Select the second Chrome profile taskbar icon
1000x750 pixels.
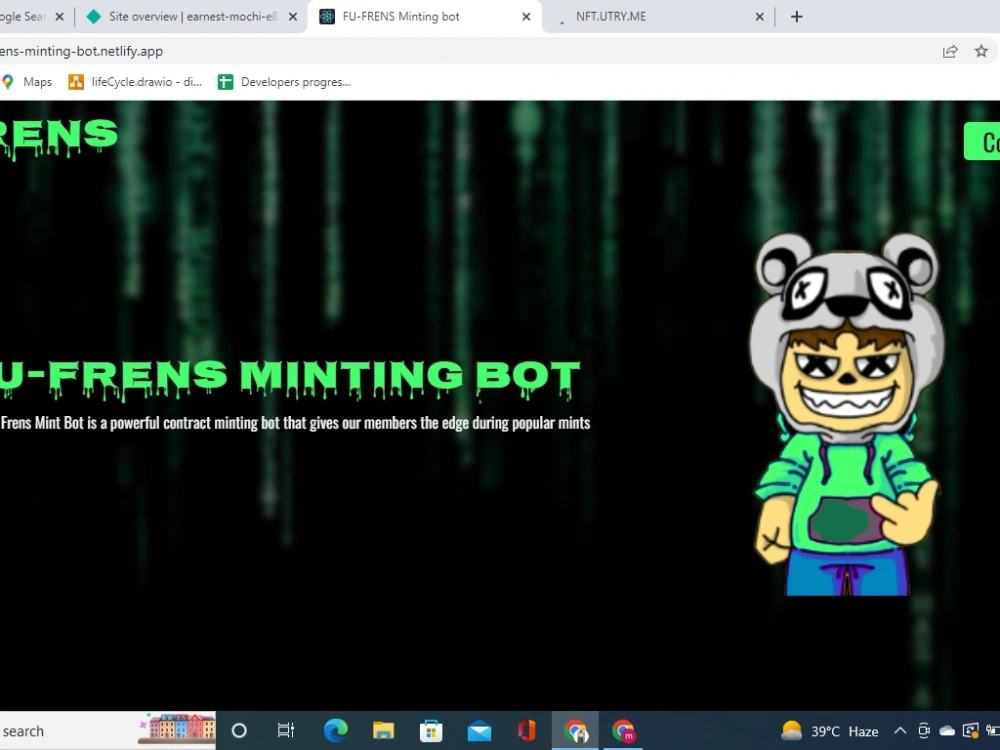623,731
